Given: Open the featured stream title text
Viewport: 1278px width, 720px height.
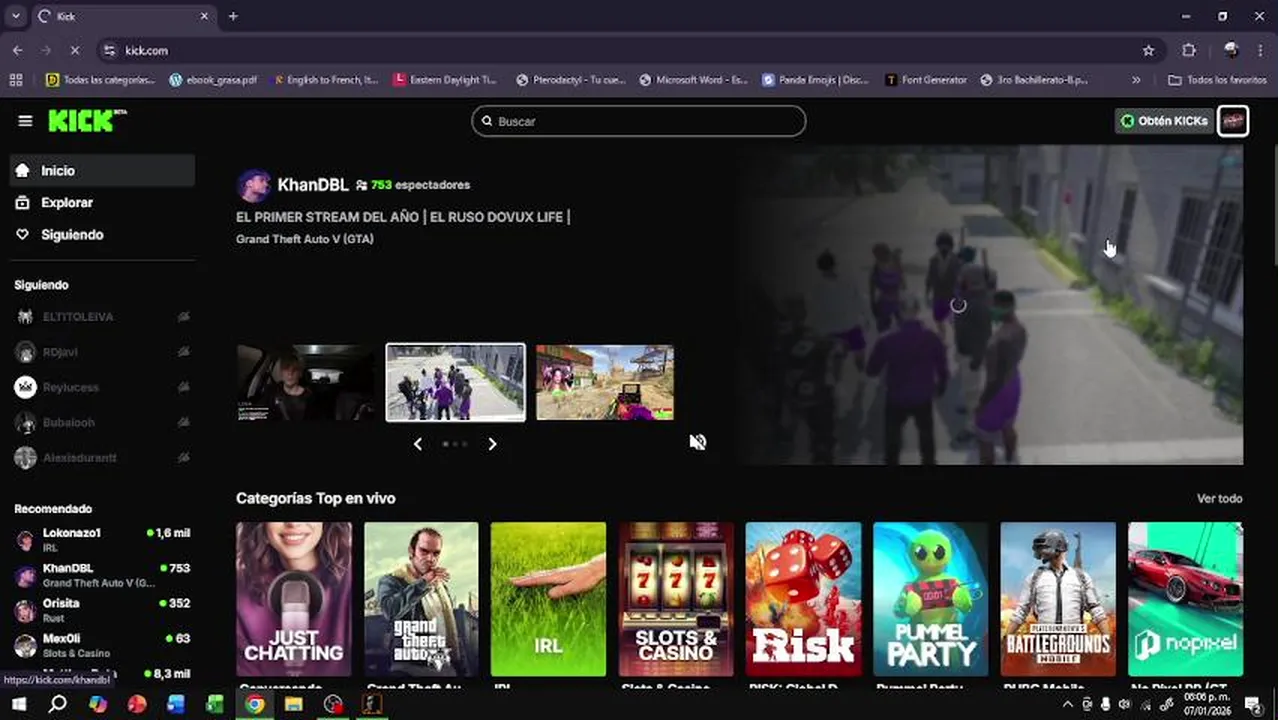Looking at the screenshot, I should pos(403,217).
